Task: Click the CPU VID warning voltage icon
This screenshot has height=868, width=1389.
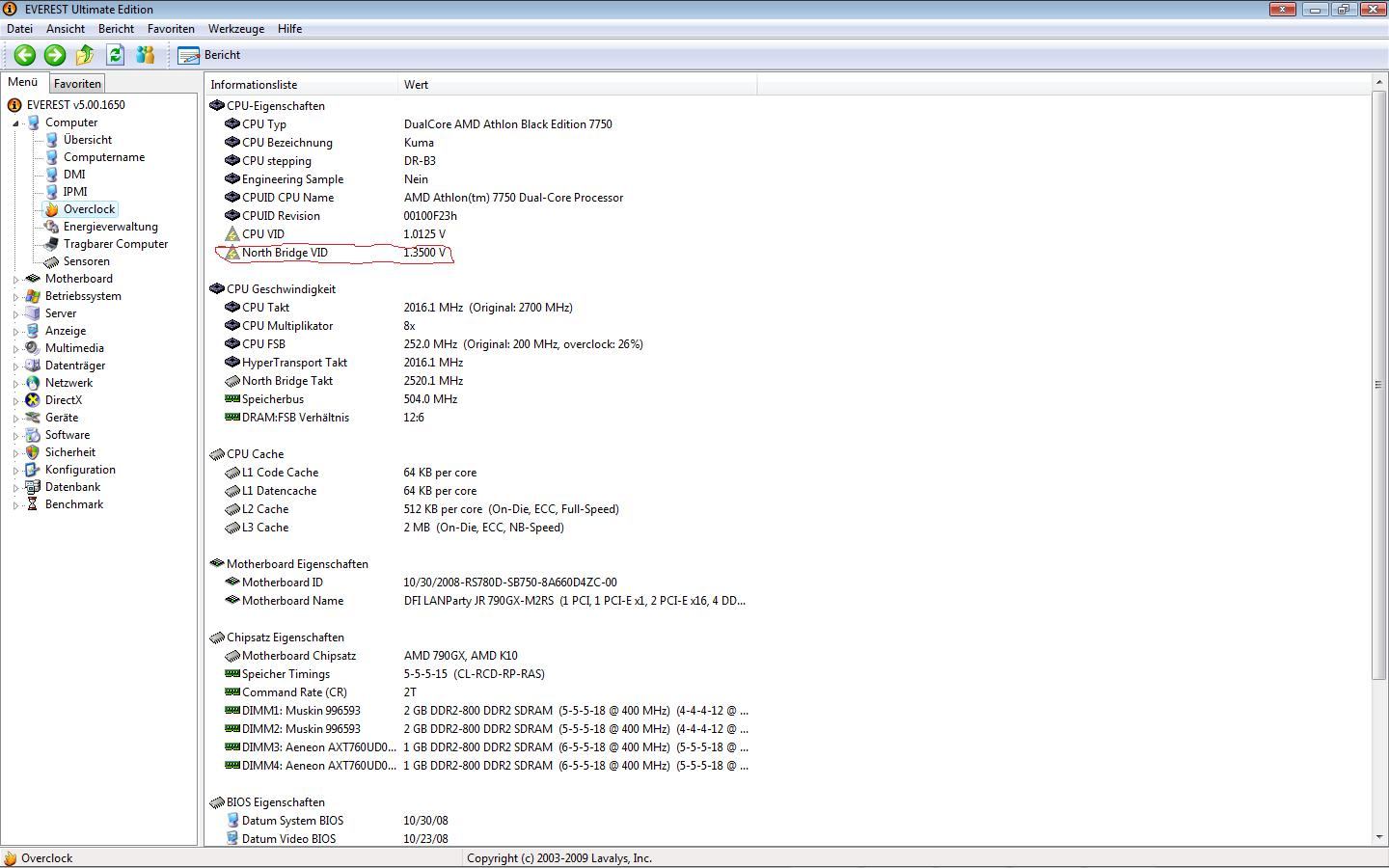Action: click(231, 234)
